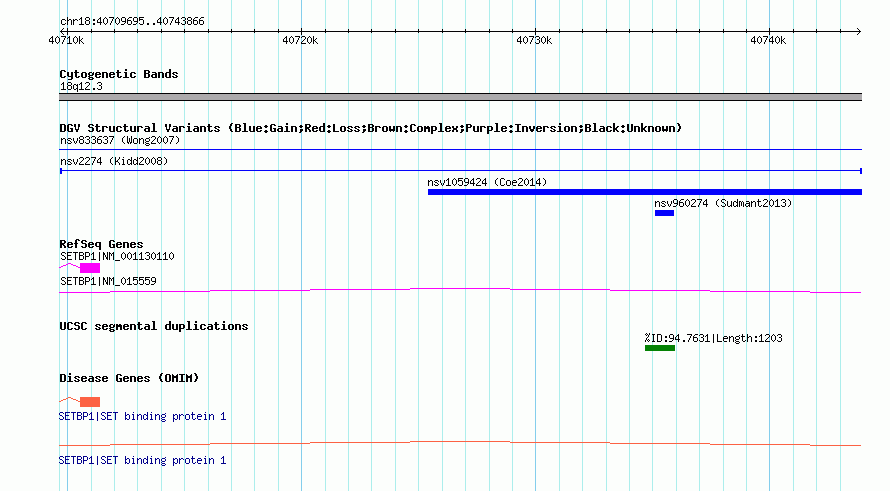Select the nsv1059424 (Coe2014) label
Viewport: 890px width, 491px height.
(x=487, y=182)
